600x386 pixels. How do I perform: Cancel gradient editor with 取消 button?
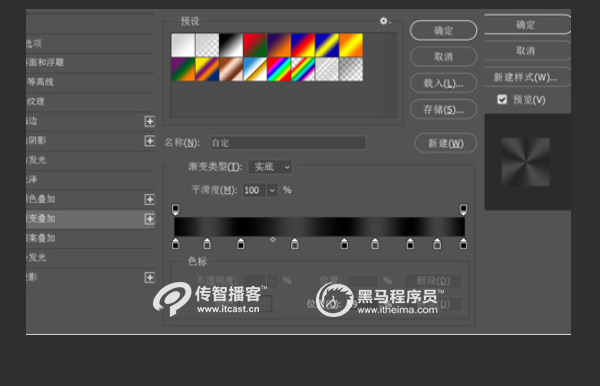click(443, 57)
